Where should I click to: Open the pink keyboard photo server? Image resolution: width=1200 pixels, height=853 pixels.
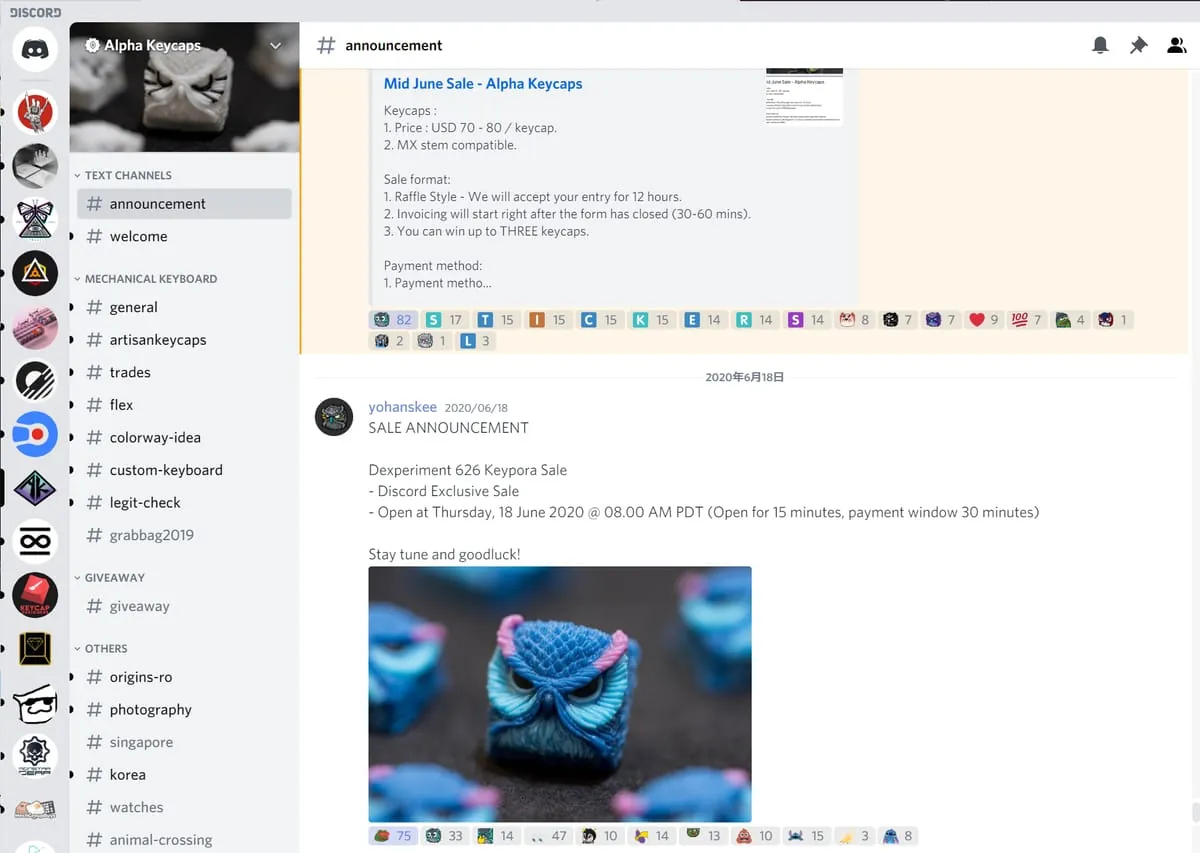(35, 327)
